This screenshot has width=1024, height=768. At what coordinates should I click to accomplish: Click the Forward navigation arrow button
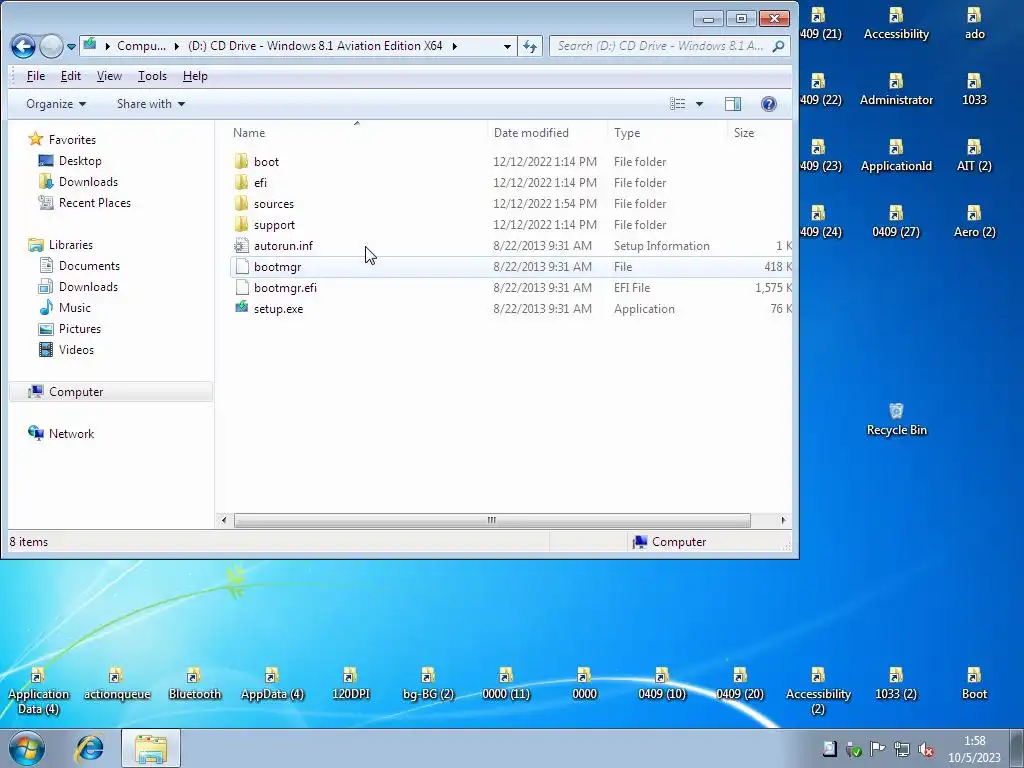51,46
